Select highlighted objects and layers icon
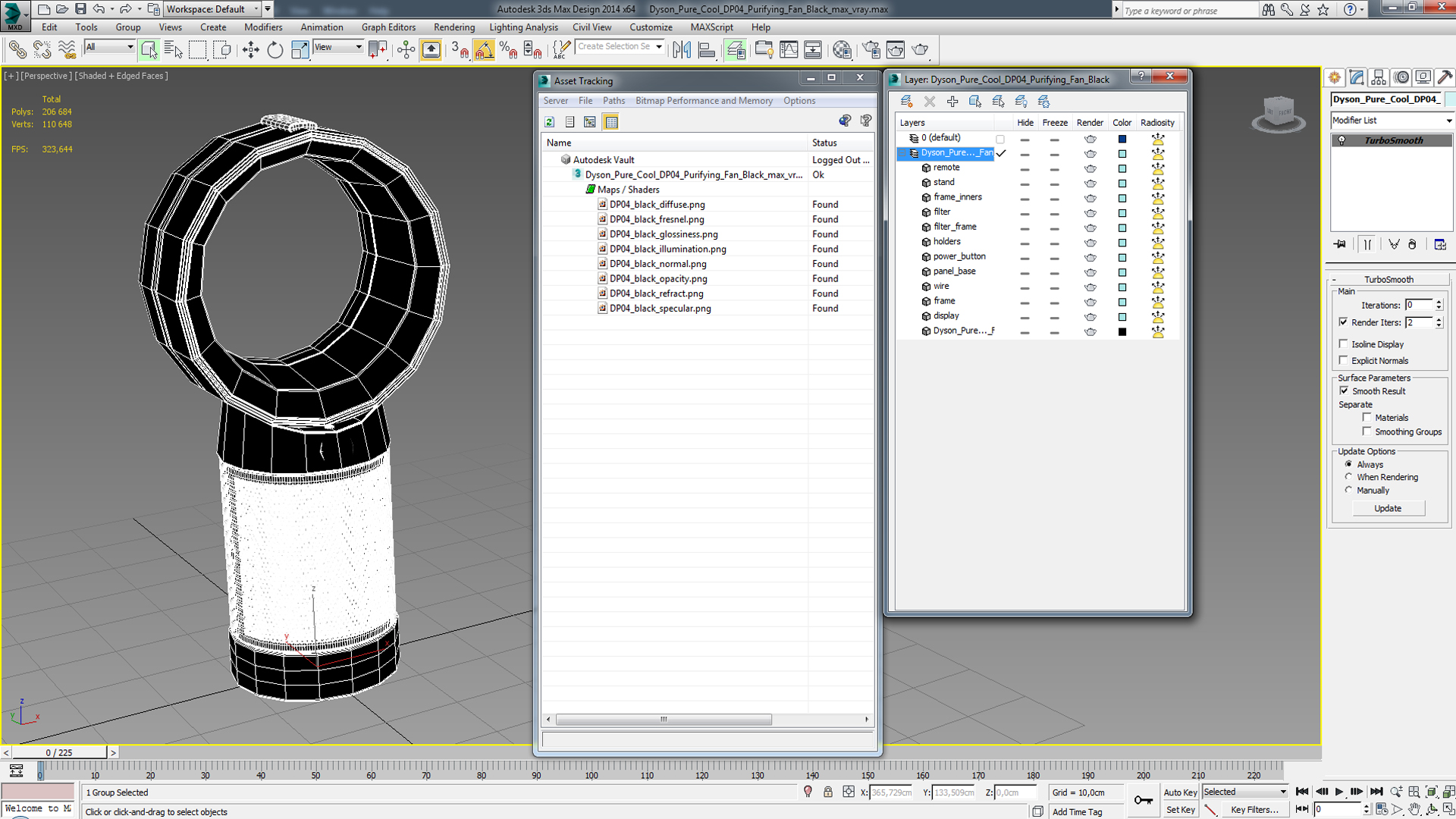Viewport: 1456px width, 819px height. pyautogui.click(x=975, y=101)
